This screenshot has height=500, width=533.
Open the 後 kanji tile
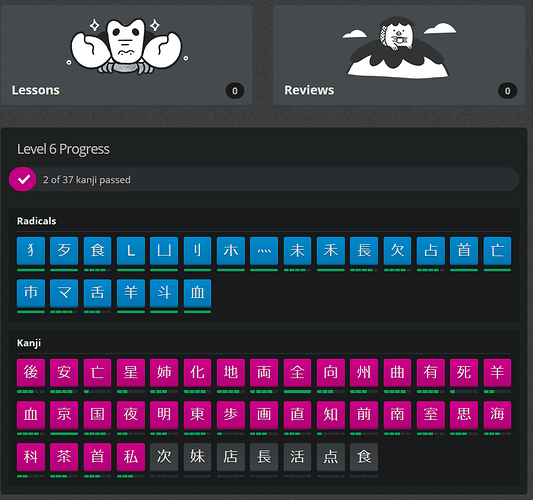(31, 373)
